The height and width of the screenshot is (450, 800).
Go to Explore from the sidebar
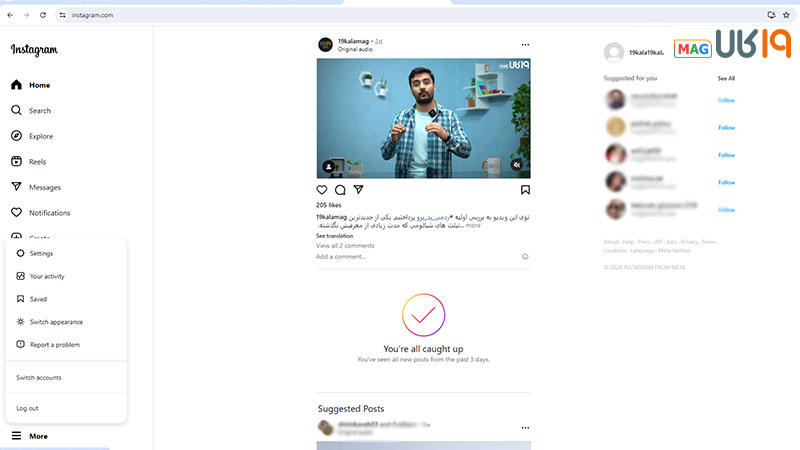(40, 136)
